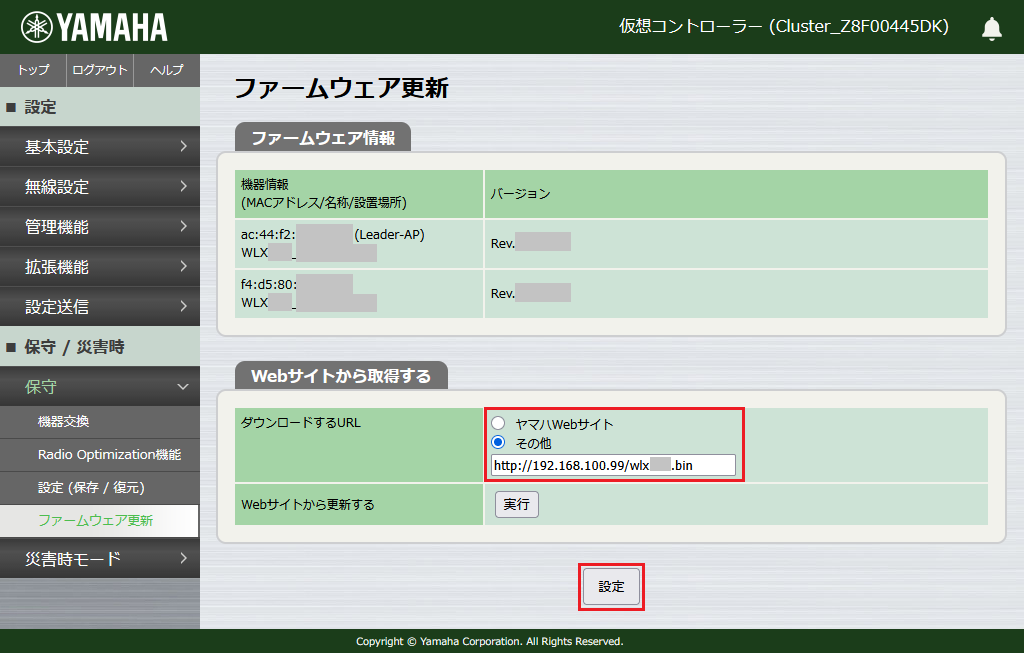Click the 設定 apply button
This screenshot has width=1024, height=653.
(x=611, y=587)
